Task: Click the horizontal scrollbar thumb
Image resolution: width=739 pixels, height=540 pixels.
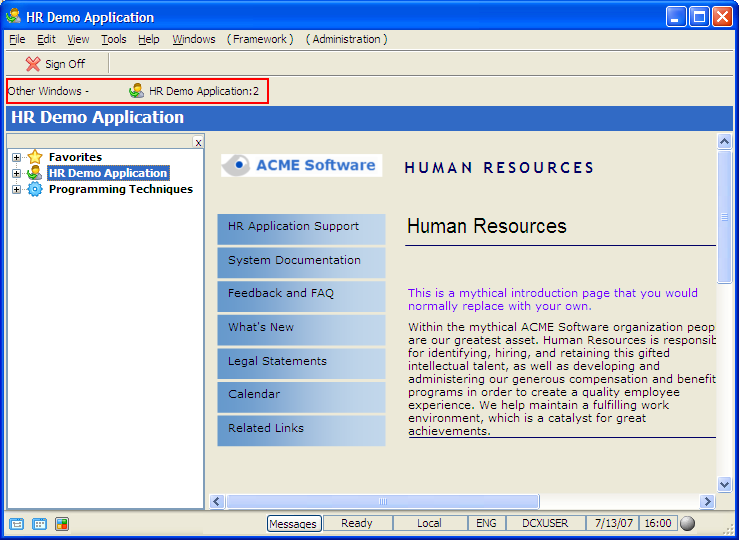Action: pyautogui.click(x=383, y=501)
